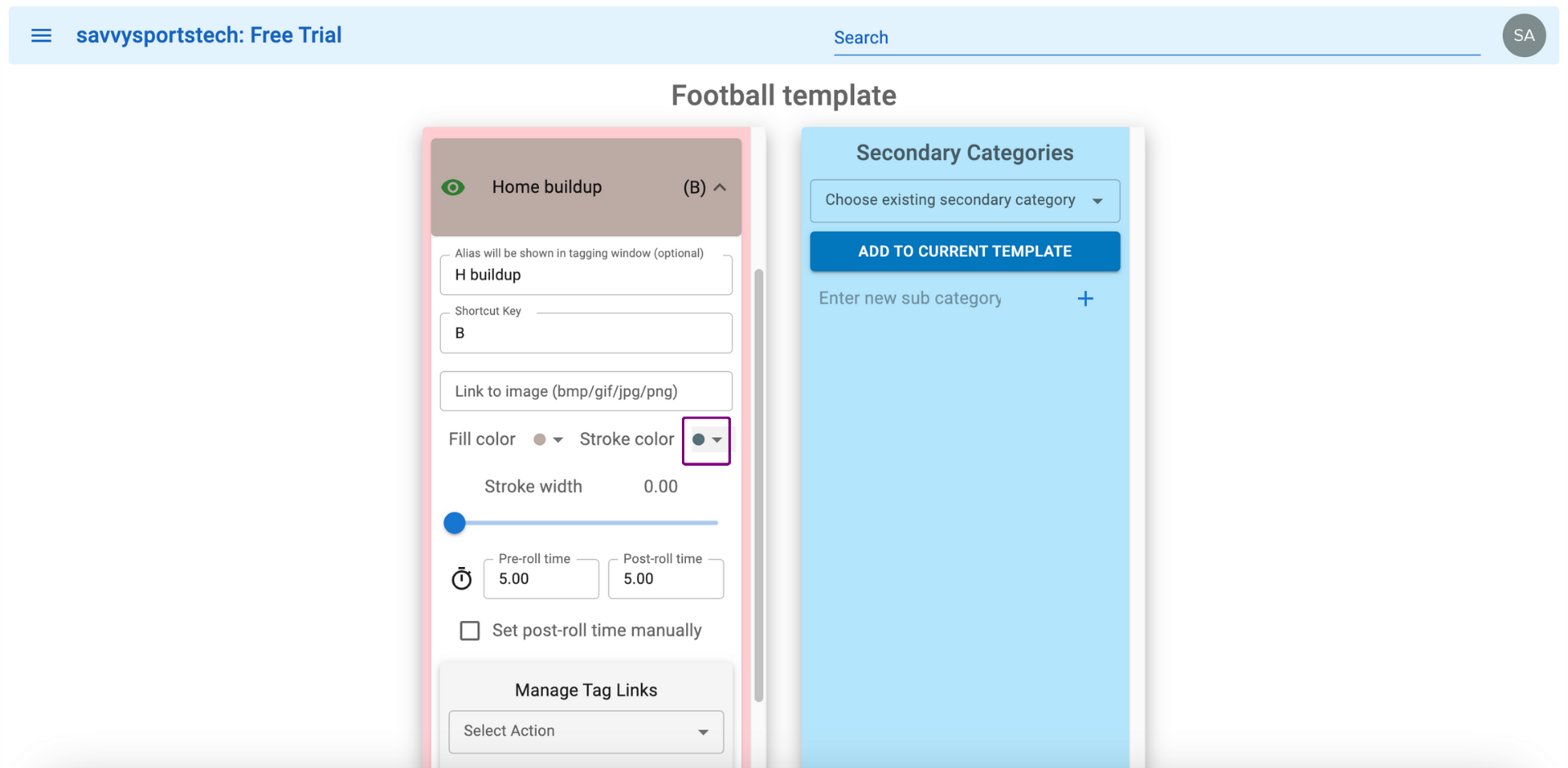This screenshot has height=768, width=1568.
Task: Toggle Home buildup visibility eye icon
Action: coord(453,187)
